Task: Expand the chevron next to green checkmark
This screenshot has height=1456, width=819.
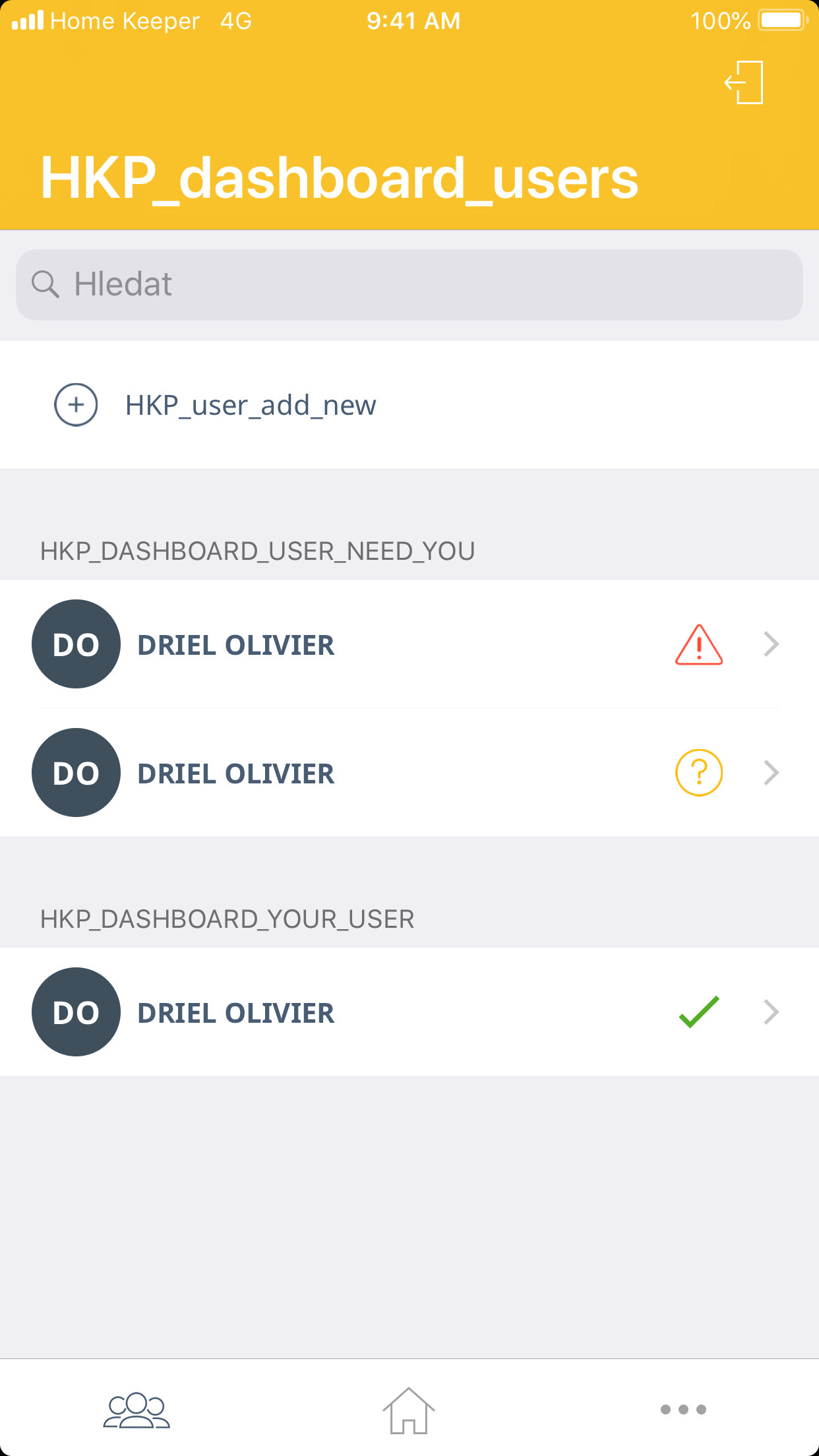Action: [x=772, y=1012]
